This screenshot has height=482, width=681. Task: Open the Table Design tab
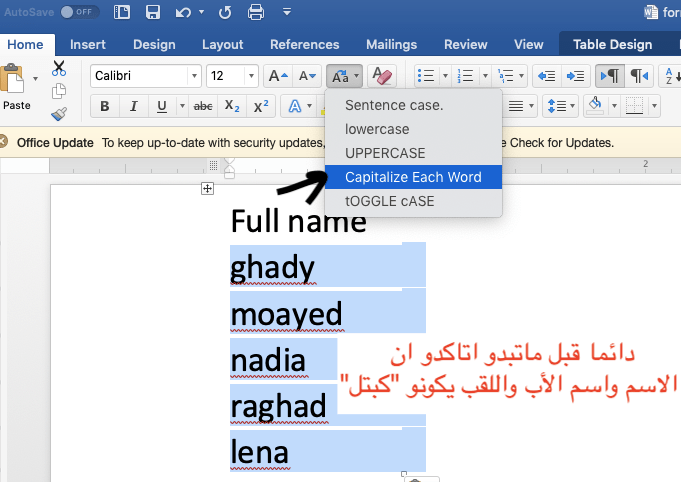tap(612, 44)
